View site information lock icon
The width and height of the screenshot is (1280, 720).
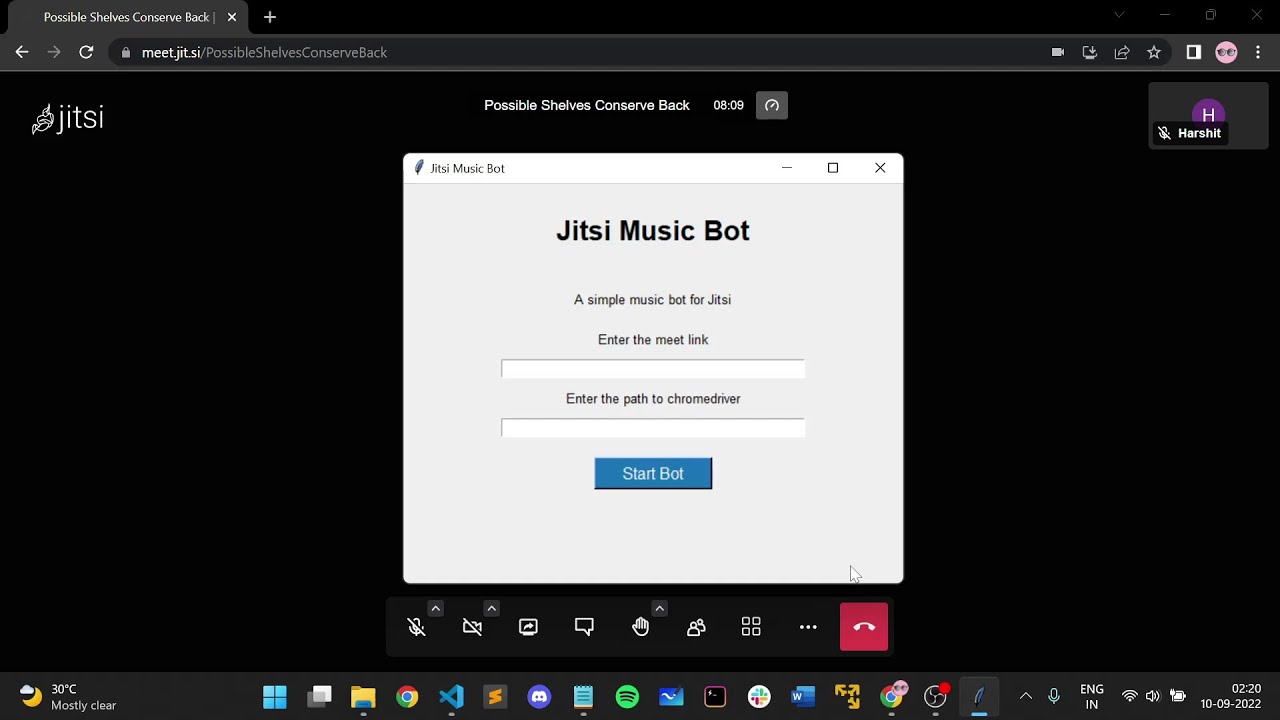point(126,52)
